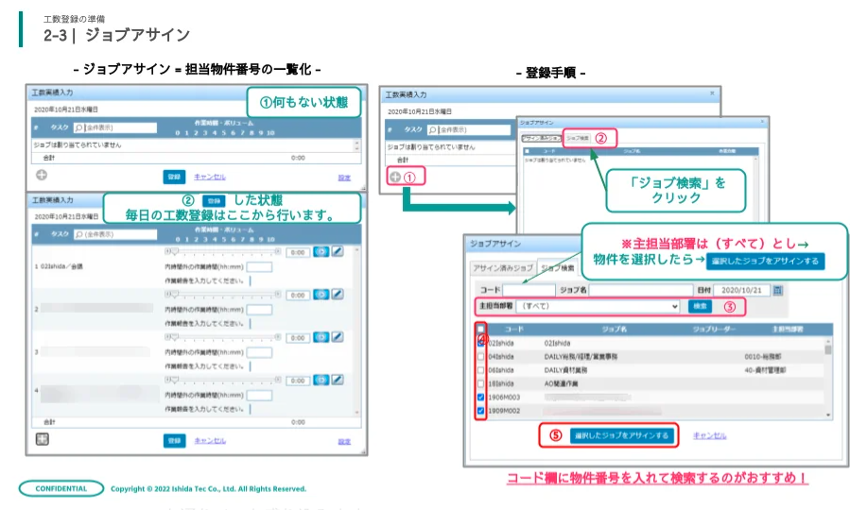Open the アサイン済みジョブ tab in the lower dialog
Image resolution: width=850 pixels, height=510 pixels.
(503, 268)
